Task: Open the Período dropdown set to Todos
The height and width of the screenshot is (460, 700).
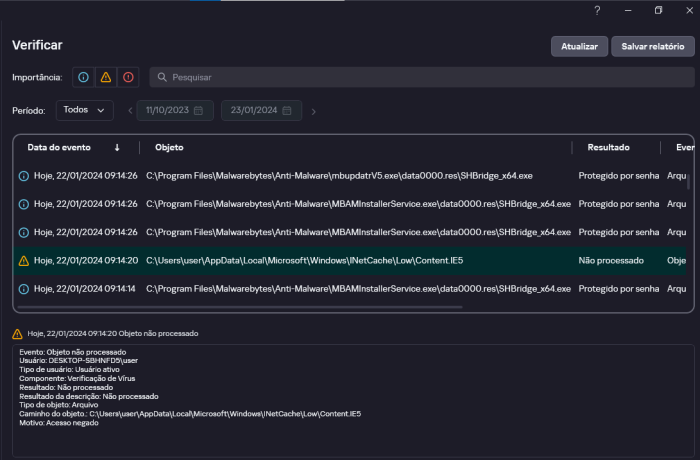Action: pyautogui.click(x=84, y=110)
